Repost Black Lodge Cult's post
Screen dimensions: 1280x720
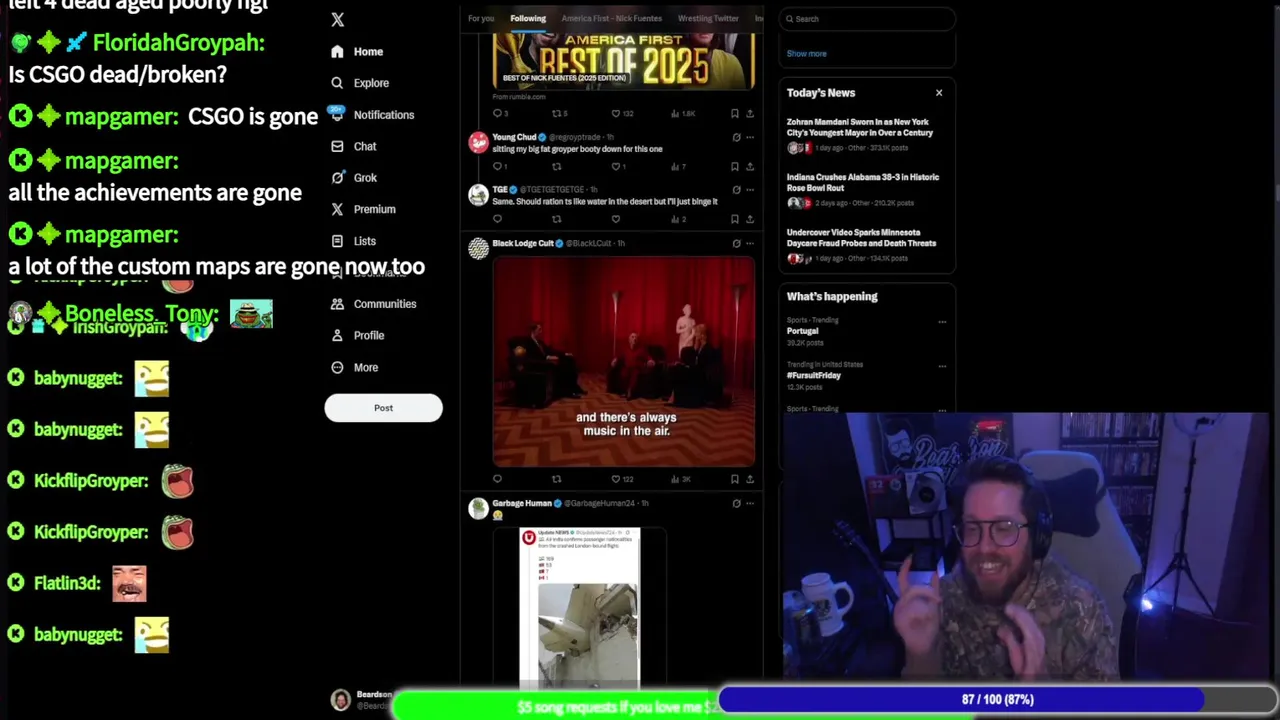[557, 479]
